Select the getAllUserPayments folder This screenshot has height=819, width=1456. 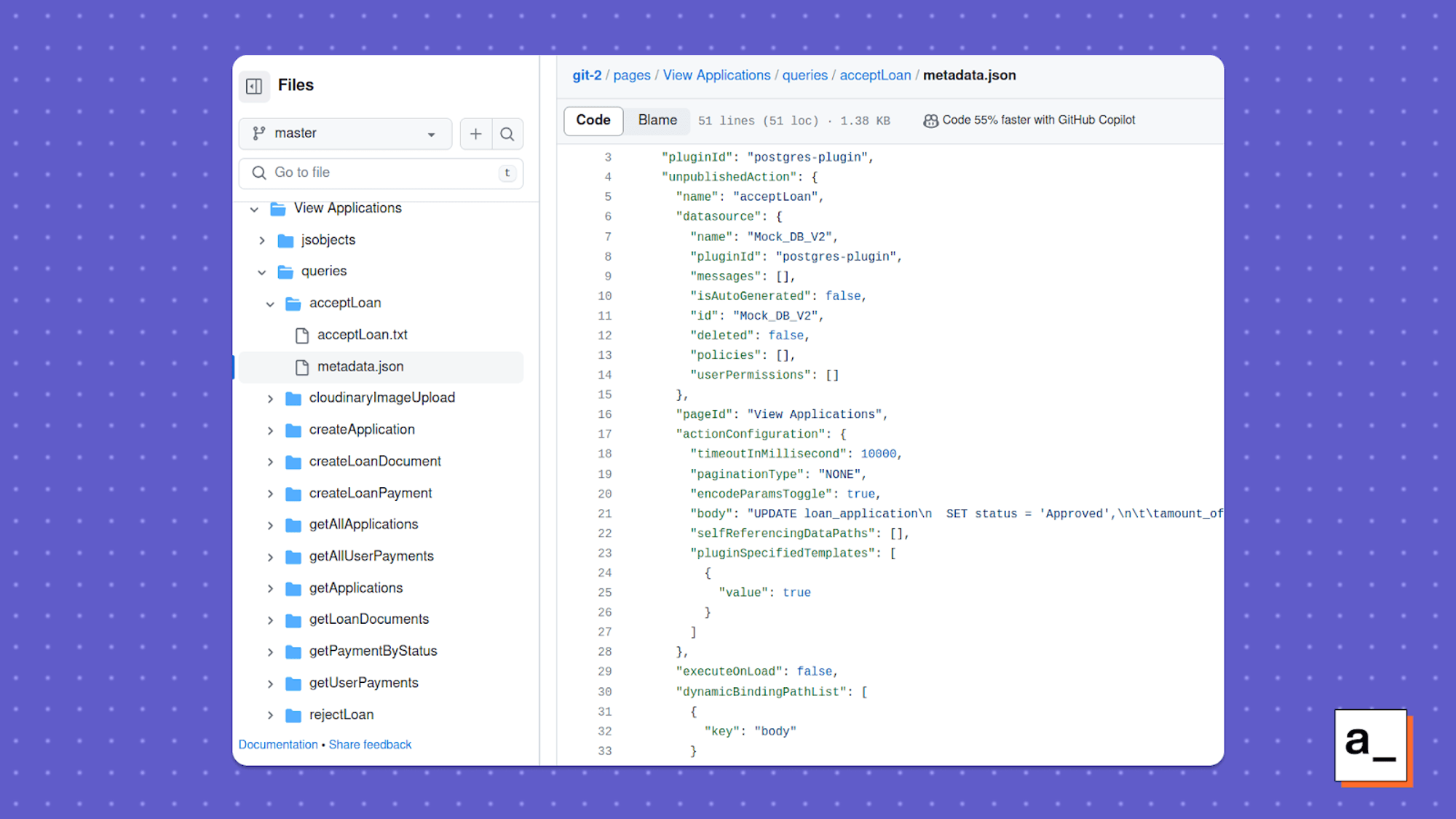pyautogui.click(x=371, y=555)
